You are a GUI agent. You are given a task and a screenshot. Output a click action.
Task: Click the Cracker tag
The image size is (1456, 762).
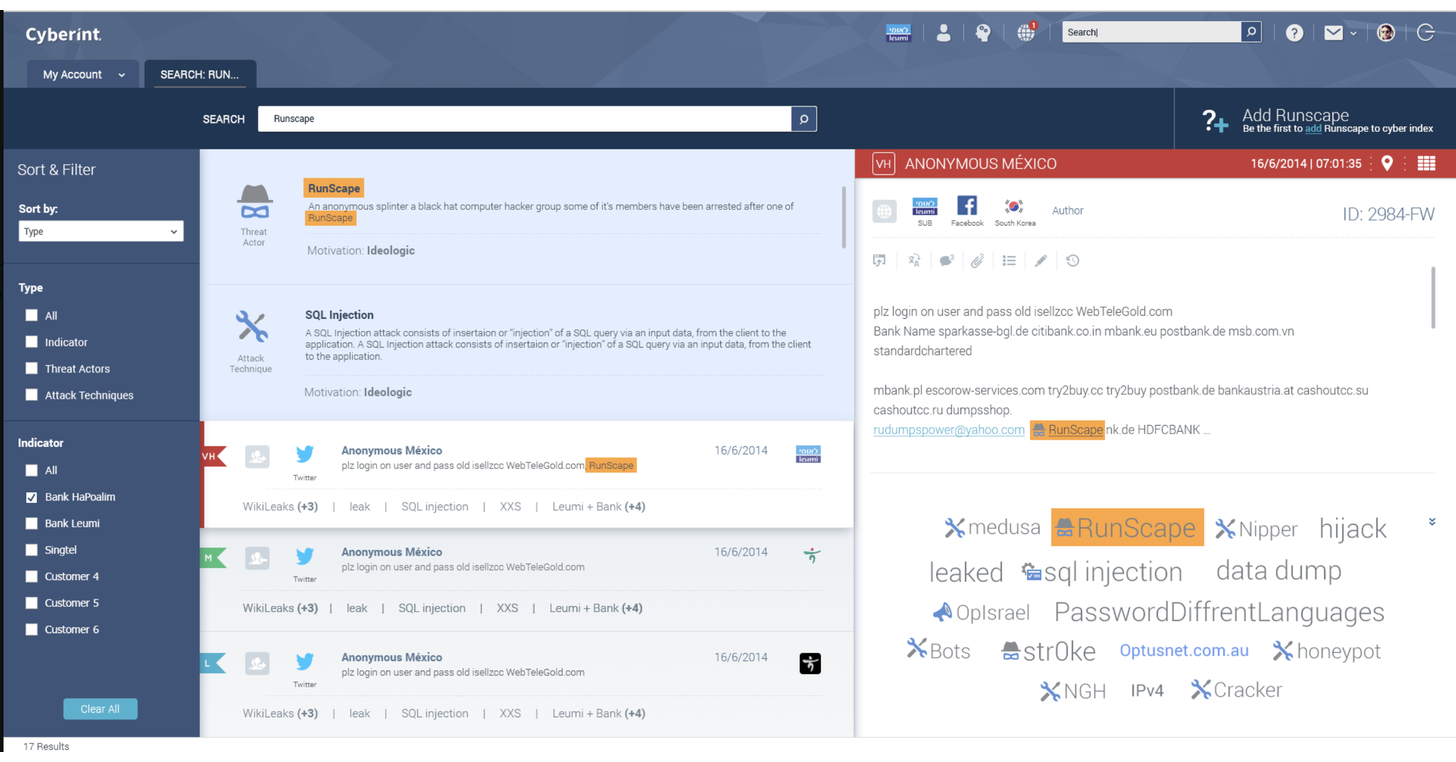pyautogui.click(x=1236, y=690)
